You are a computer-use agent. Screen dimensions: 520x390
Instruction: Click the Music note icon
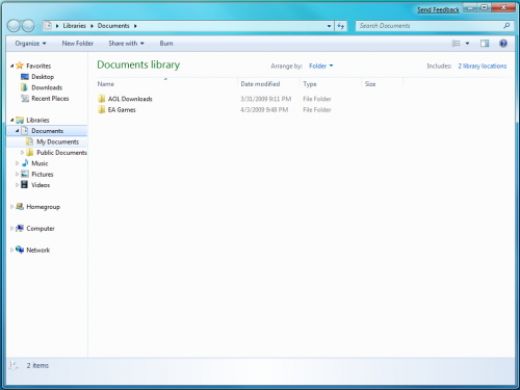tap(25, 163)
